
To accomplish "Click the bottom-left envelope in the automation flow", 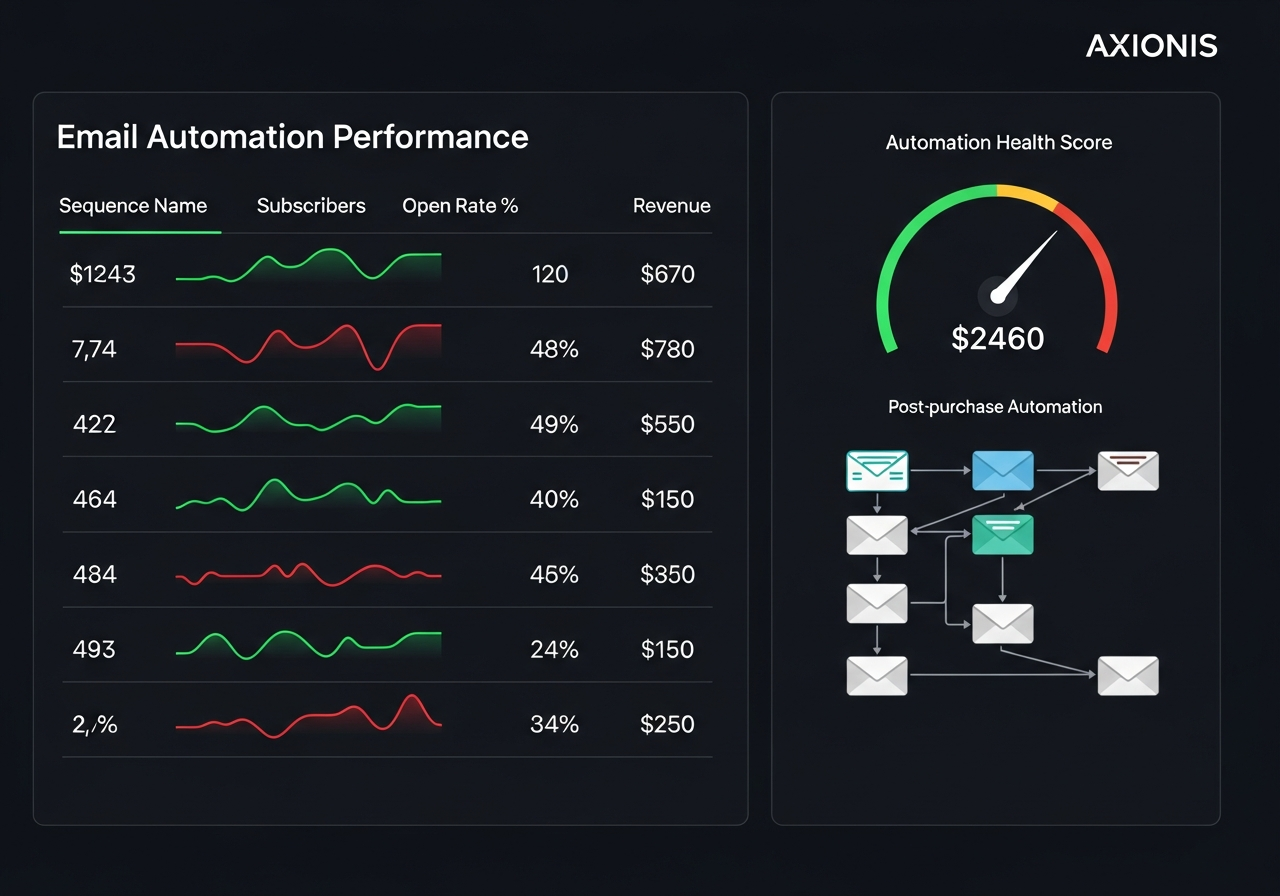I will [x=877, y=675].
